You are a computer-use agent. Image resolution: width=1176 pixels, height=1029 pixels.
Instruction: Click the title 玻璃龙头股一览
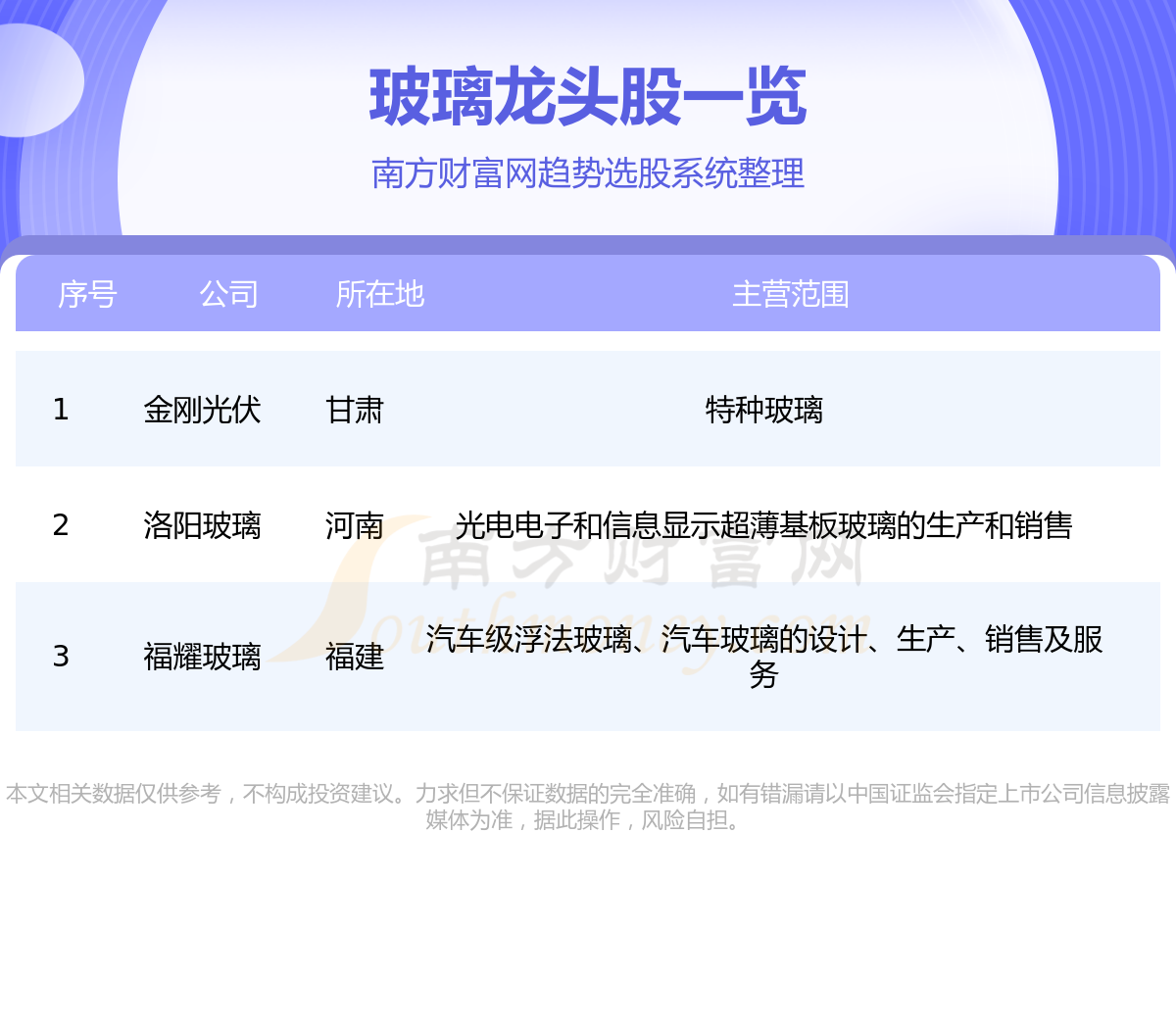pos(588,97)
